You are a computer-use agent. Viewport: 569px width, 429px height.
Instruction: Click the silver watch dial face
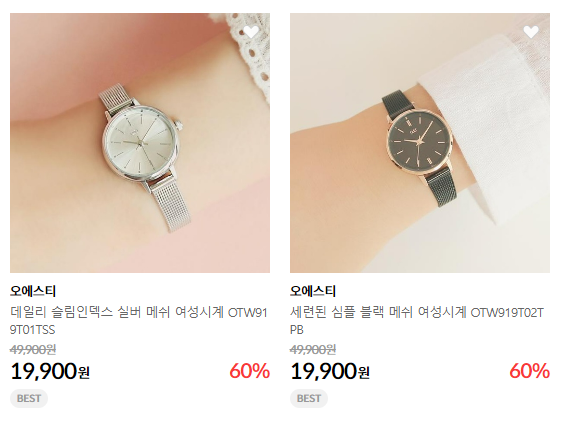click(142, 143)
